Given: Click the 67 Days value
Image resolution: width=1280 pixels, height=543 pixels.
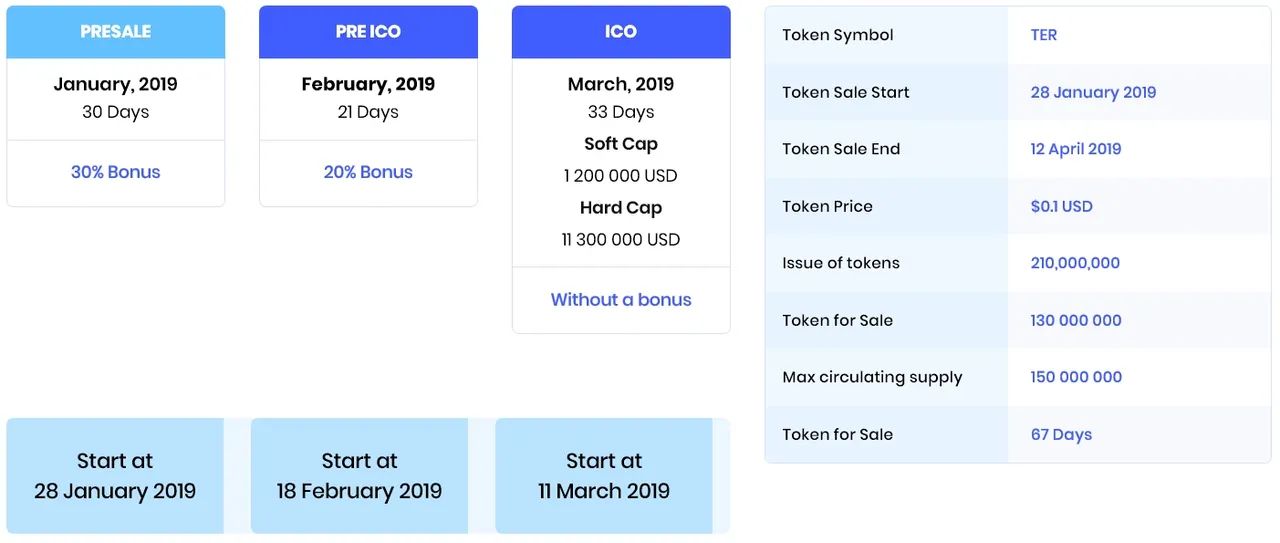Looking at the screenshot, I should [1061, 434].
